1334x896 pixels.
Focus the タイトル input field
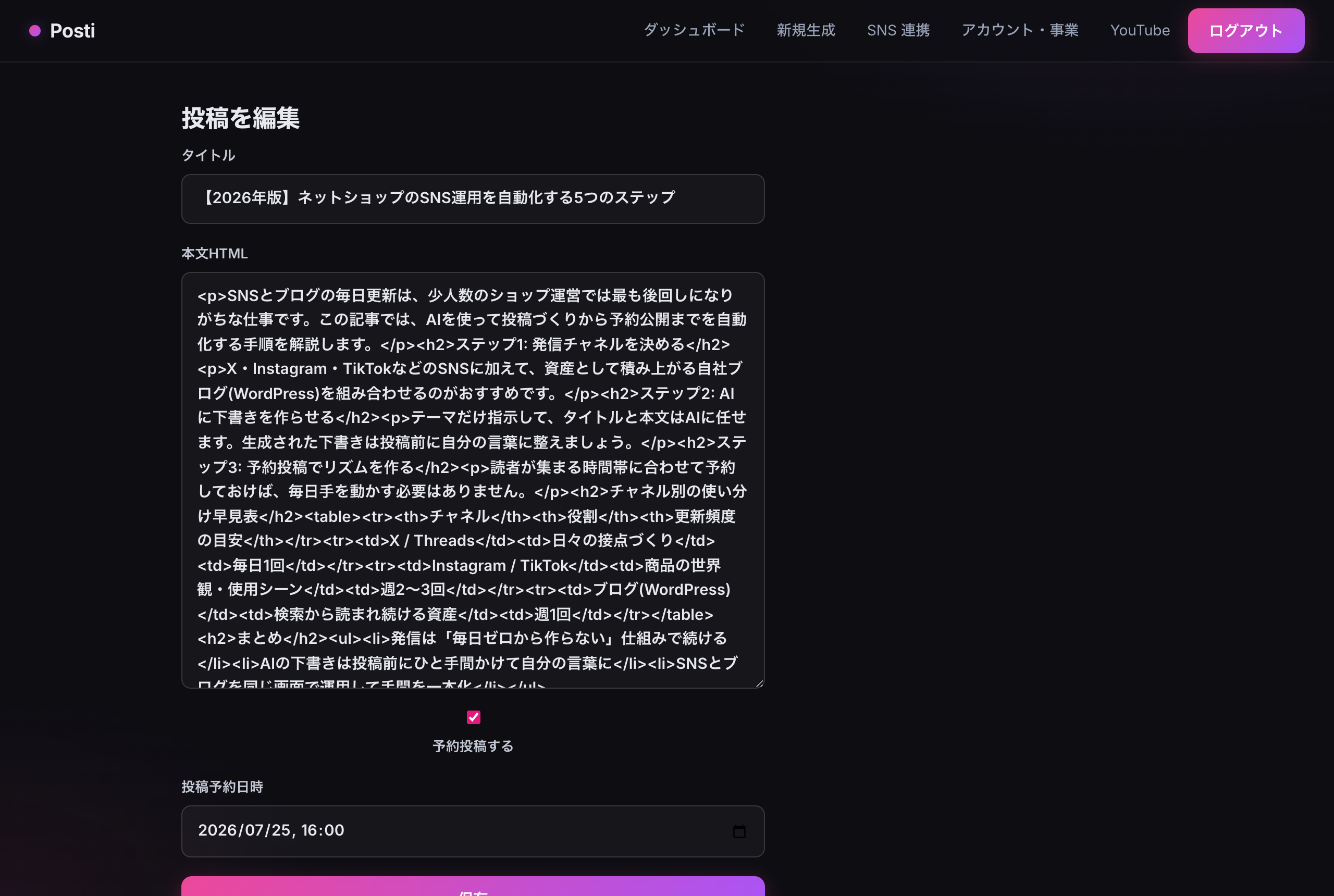point(473,199)
